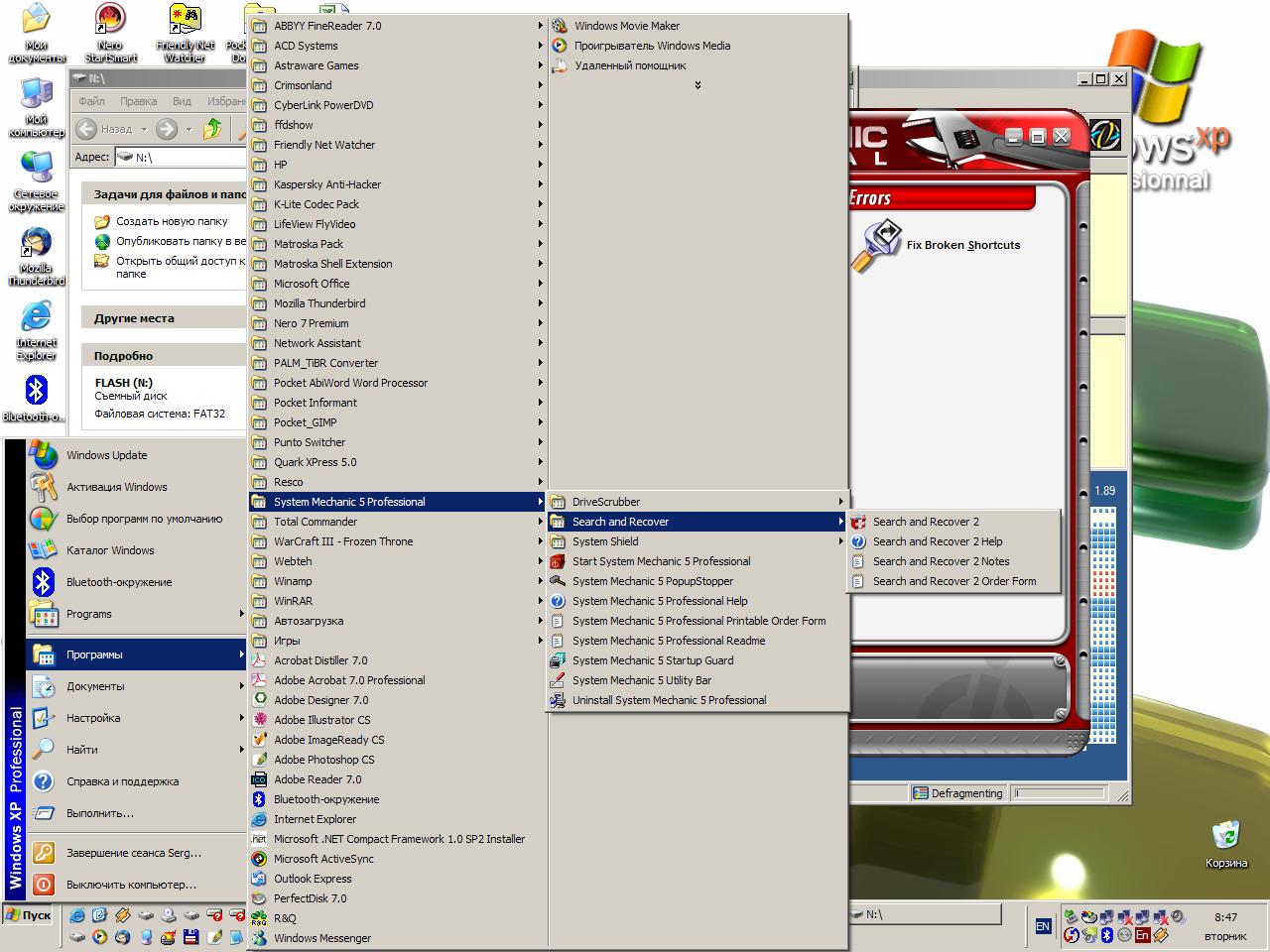Select Выполнить... in Start menu

coord(137,813)
